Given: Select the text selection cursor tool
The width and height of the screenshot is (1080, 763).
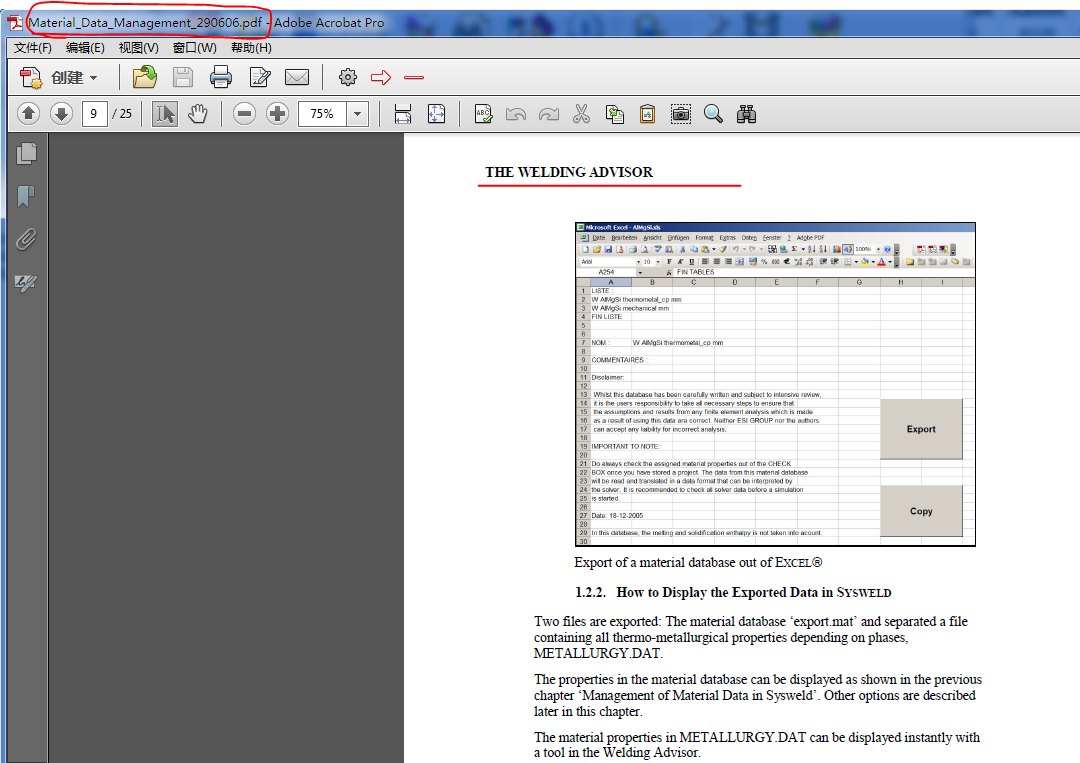Looking at the screenshot, I should click(x=165, y=114).
